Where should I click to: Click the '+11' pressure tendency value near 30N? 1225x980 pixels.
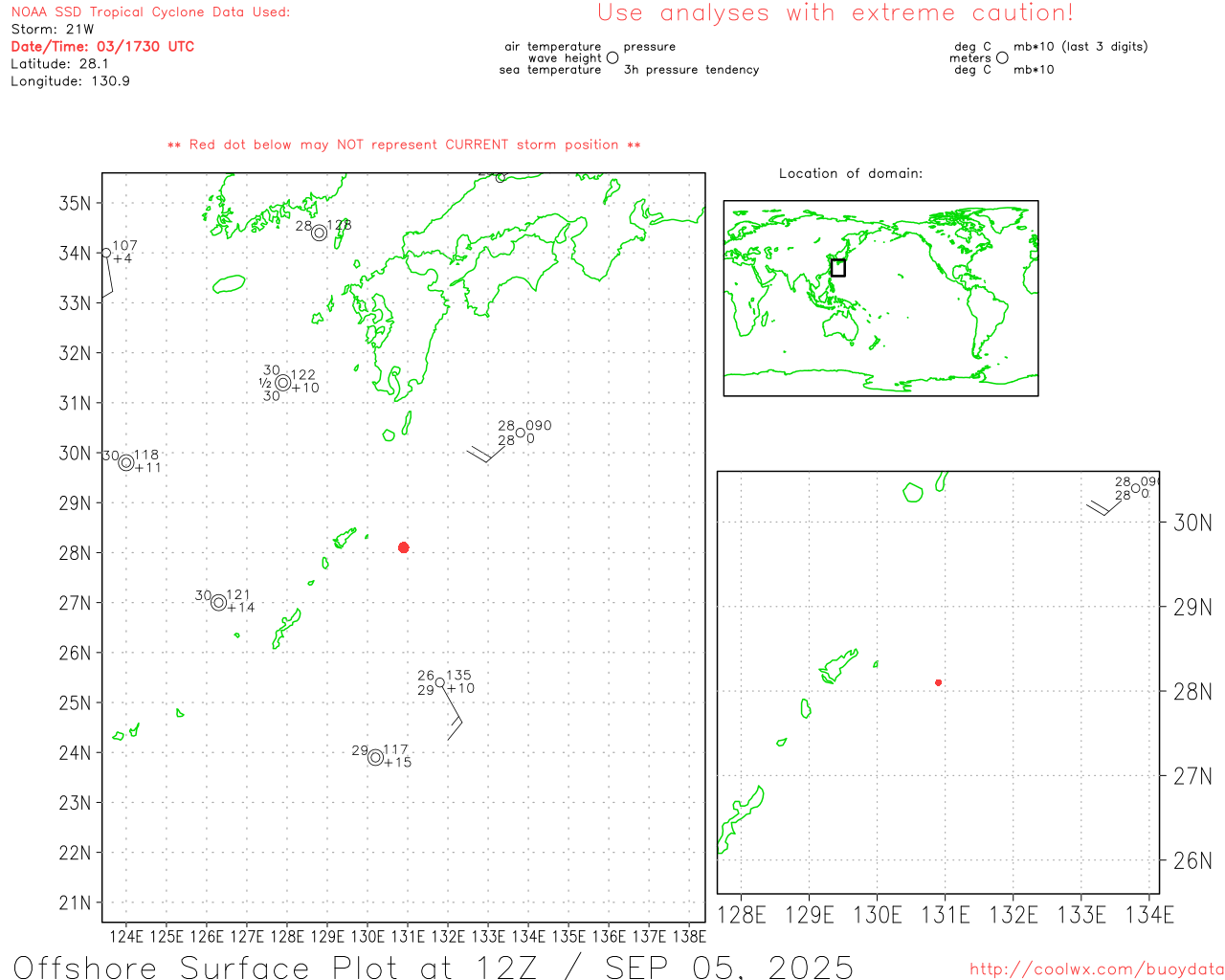pos(148,468)
